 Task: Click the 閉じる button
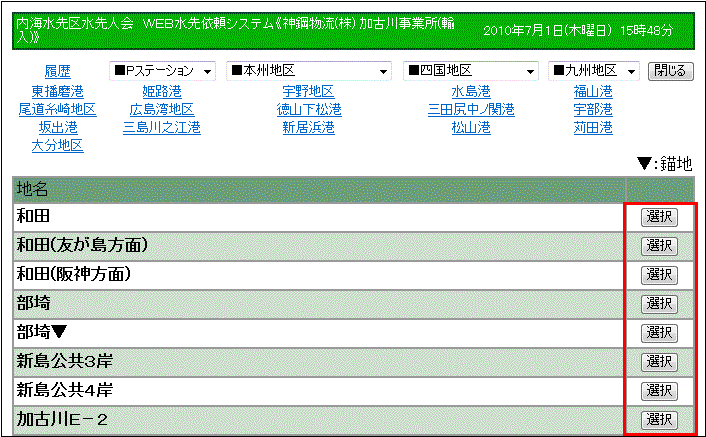[x=670, y=72]
